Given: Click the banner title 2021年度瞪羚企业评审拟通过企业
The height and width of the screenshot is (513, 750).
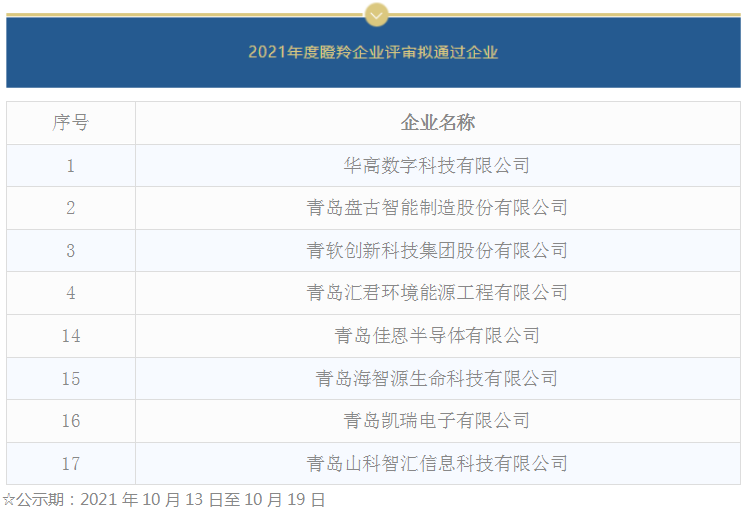Looking at the screenshot, I should (373, 52).
